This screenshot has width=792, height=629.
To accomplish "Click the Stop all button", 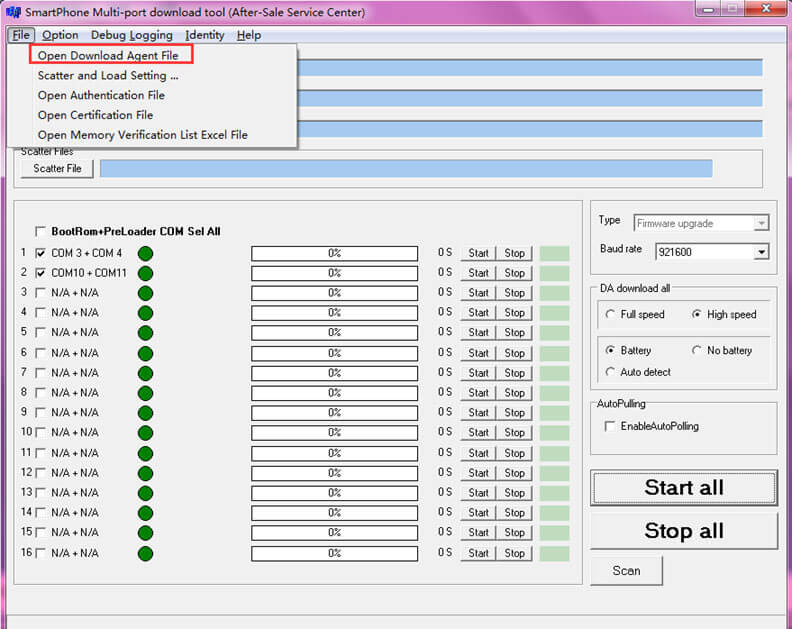I will [x=684, y=531].
